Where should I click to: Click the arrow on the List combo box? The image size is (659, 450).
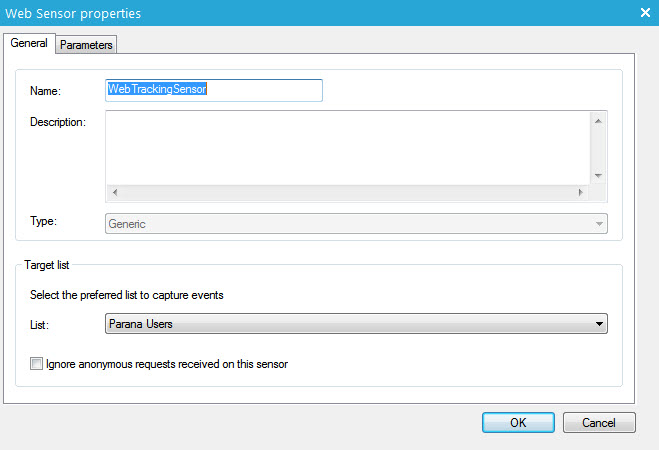click(x=599, y=324)
